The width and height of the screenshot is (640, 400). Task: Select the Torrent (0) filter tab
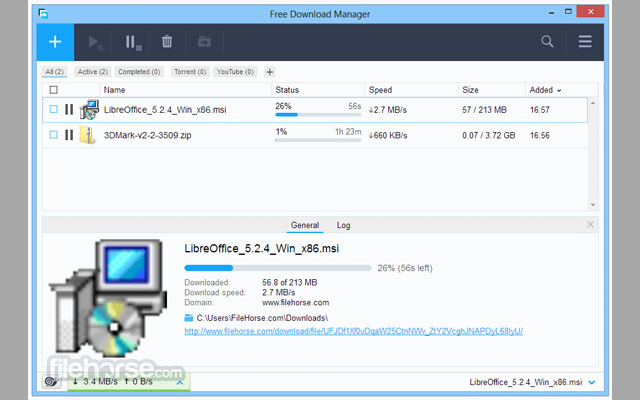coord(190,72)
